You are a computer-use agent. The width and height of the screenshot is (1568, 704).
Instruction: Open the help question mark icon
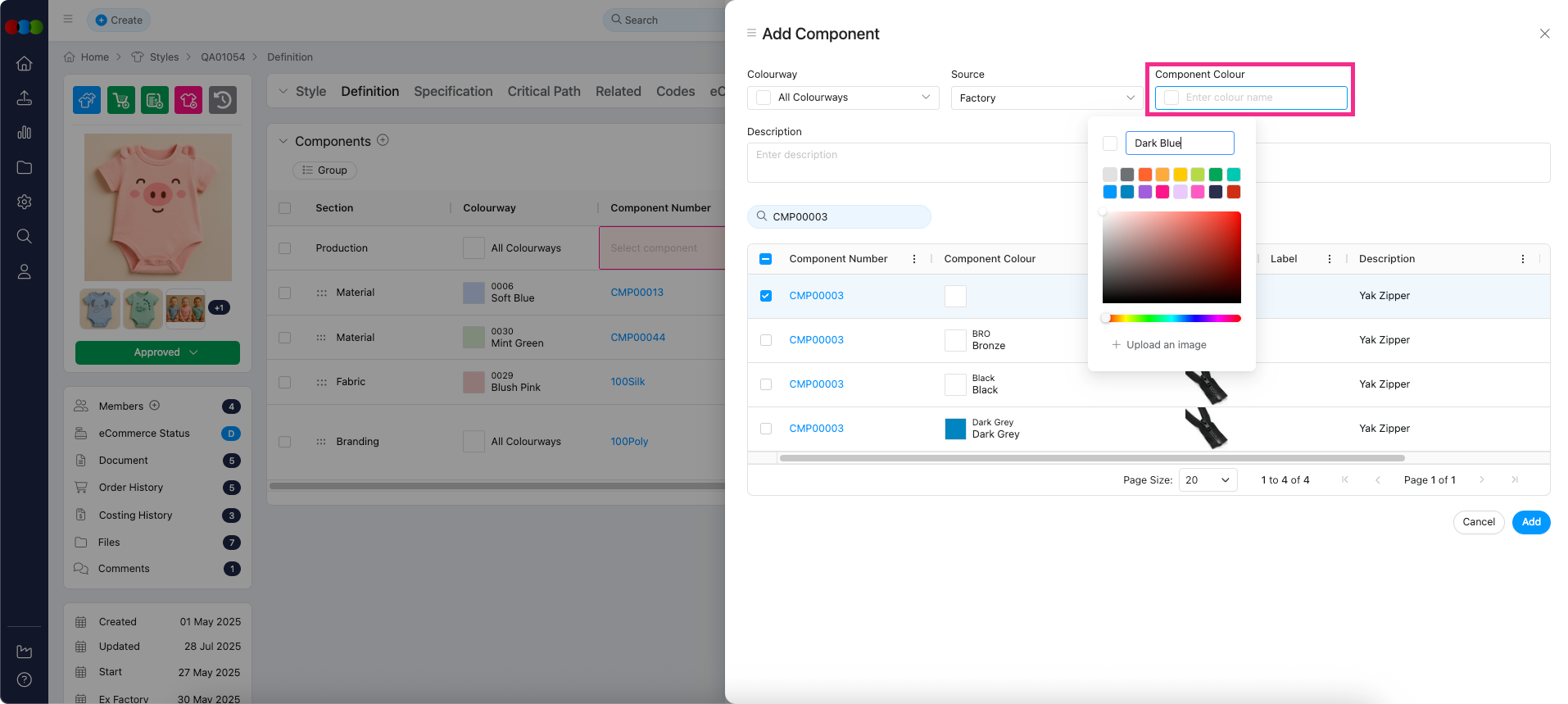pyautogui.click(x=25, y=679)
